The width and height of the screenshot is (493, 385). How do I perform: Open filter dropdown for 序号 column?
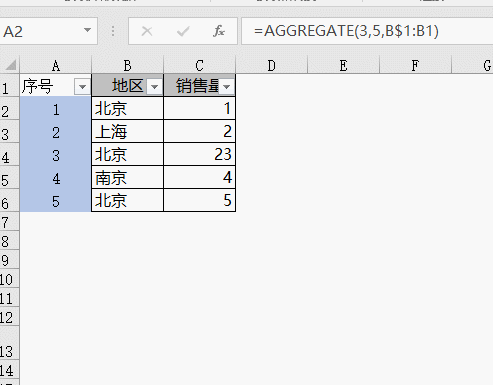82,87
